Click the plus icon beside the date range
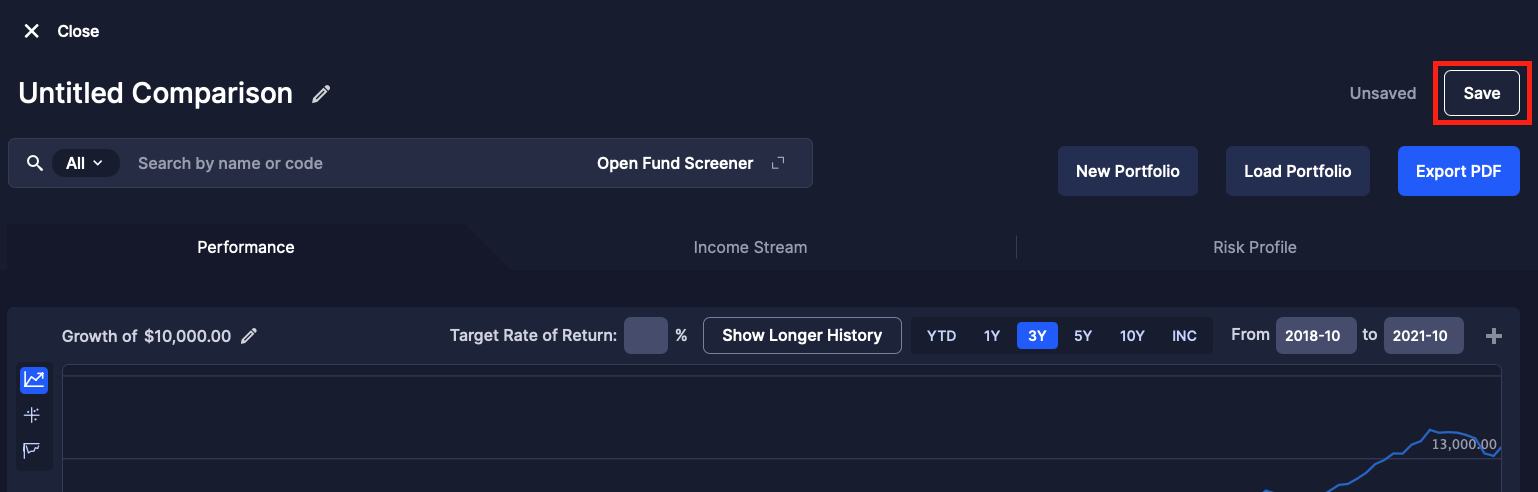 click(1494, 336)
